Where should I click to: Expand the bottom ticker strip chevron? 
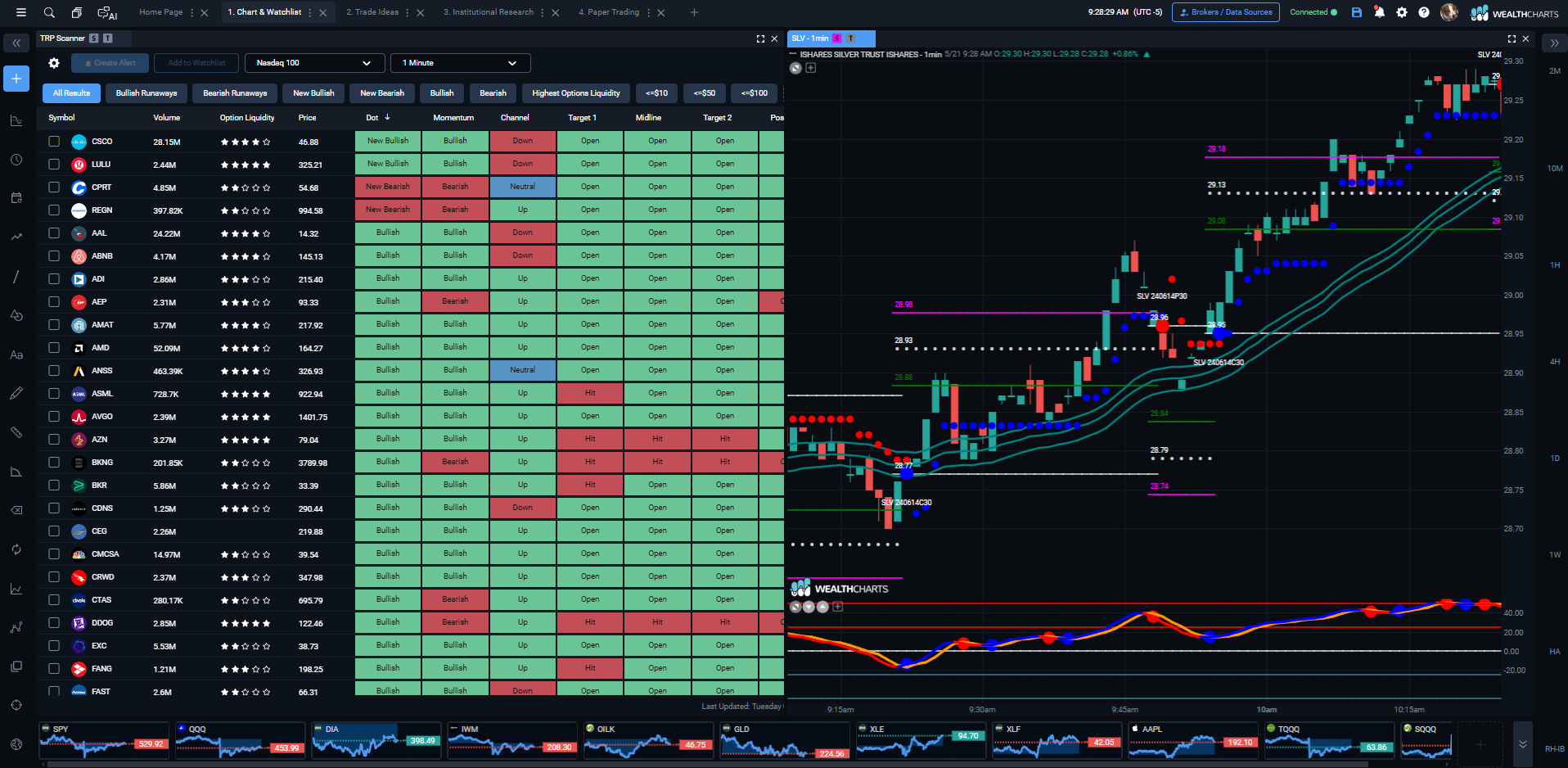(1522, 744)
